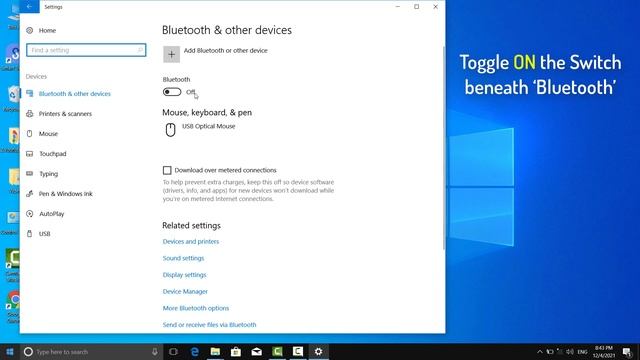
Task: Open the Settings gear taskbar icon
Action: coord(318,351)
